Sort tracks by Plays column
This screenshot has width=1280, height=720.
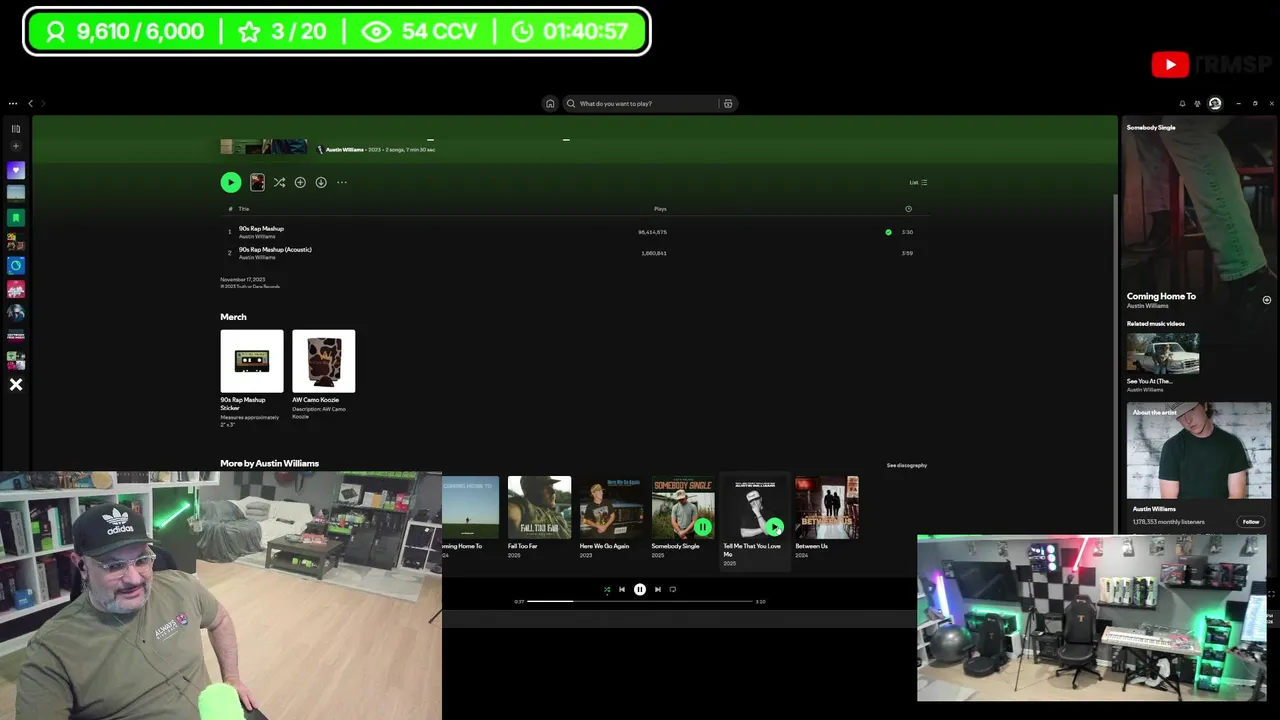(660, 209)
